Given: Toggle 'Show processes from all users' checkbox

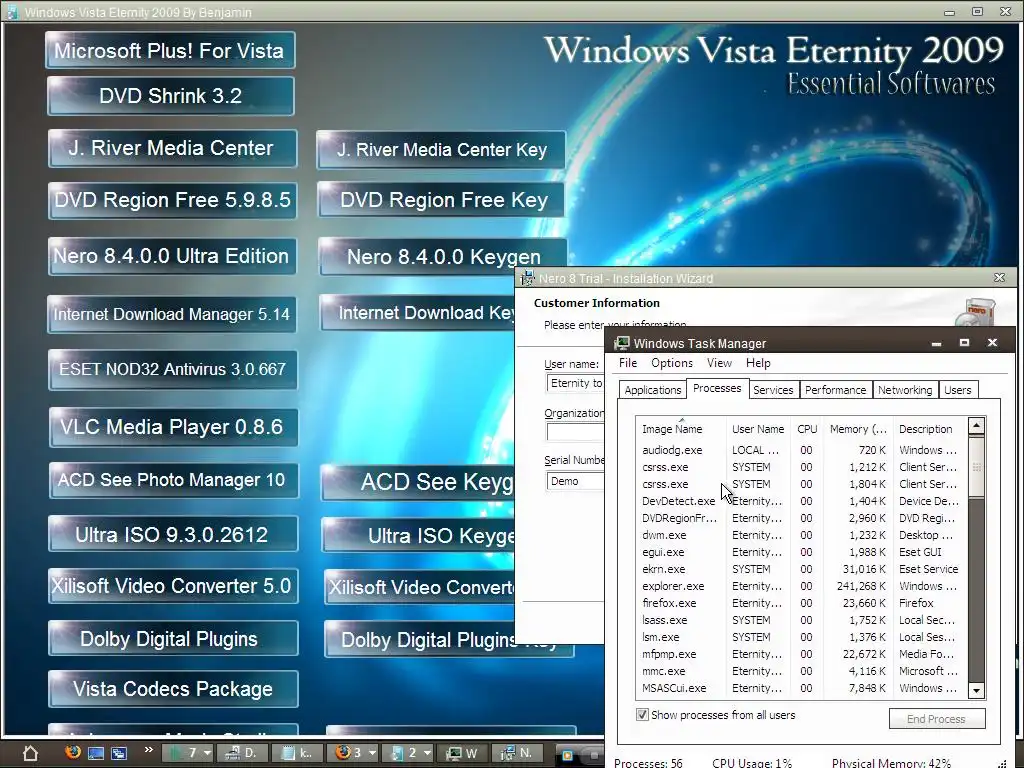Looking at the screenshot, I should click(642, 714).
